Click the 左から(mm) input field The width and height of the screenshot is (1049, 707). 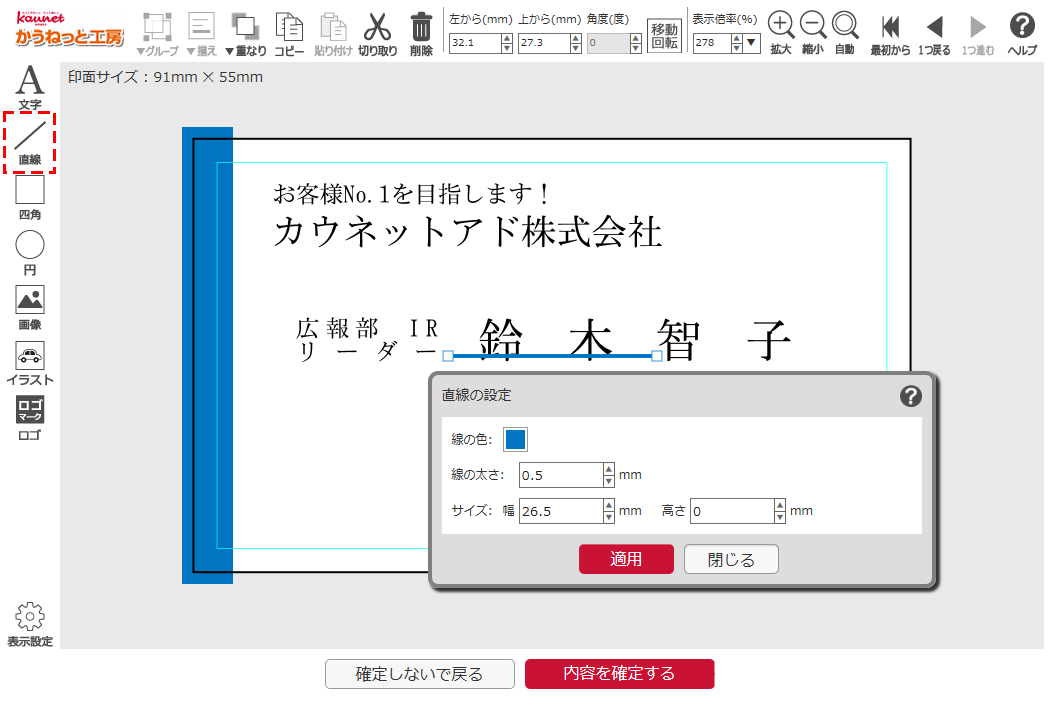[x=475, y=43]
